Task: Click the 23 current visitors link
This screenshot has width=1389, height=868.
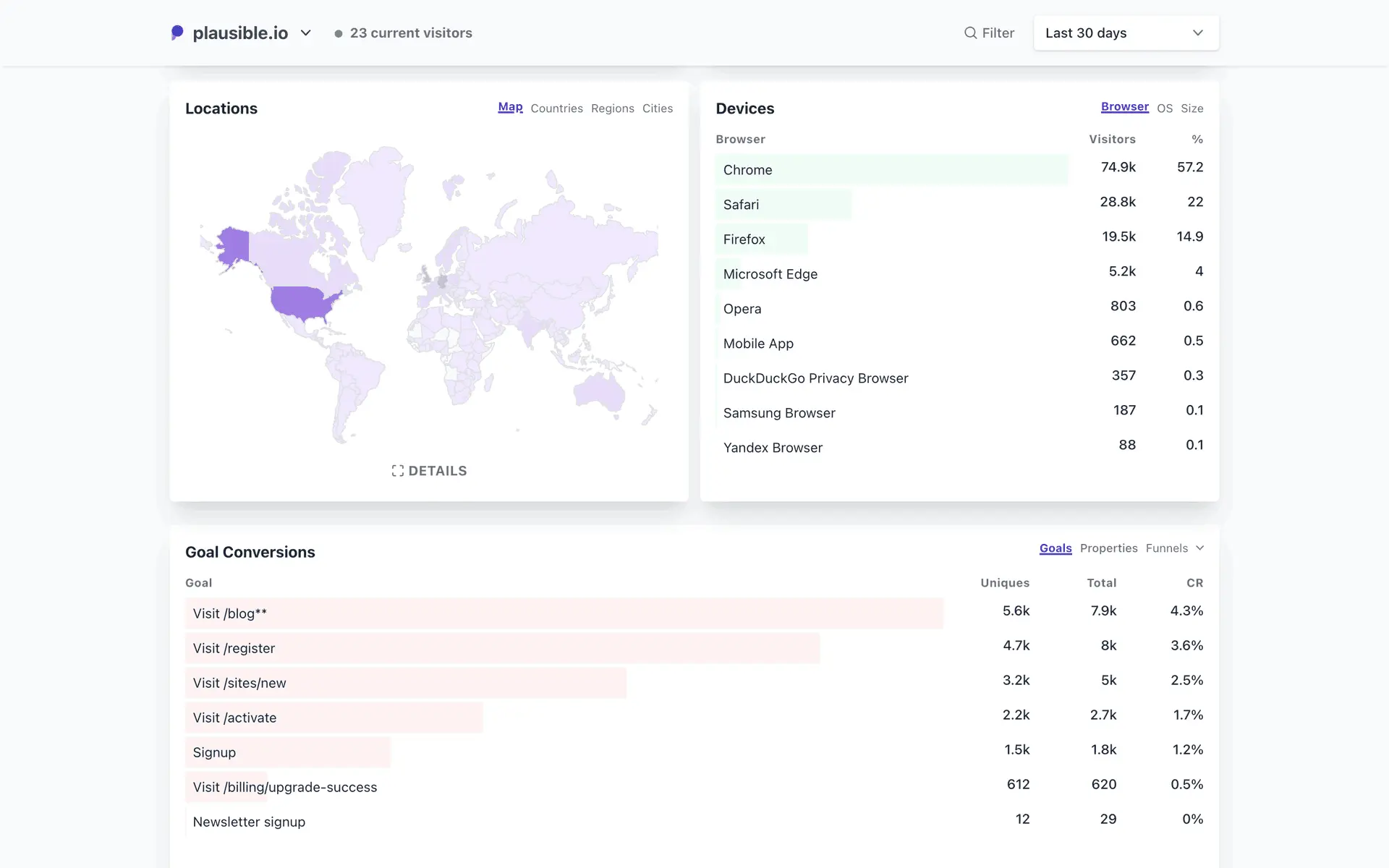Action: pos(410,33)
